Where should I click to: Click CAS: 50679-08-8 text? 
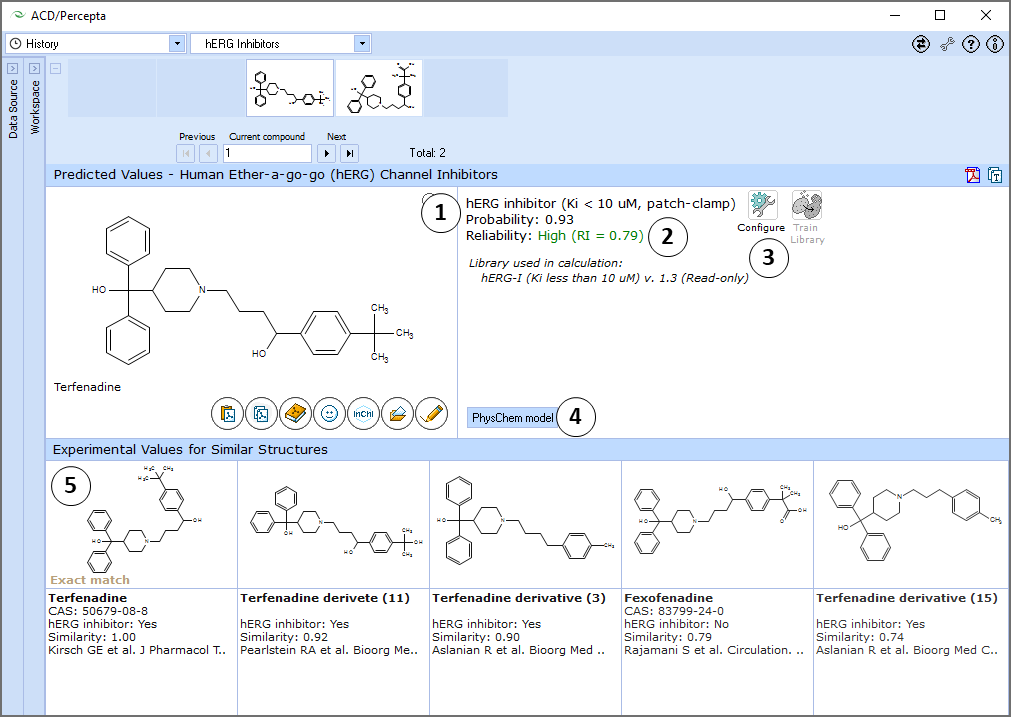[98, 611]
